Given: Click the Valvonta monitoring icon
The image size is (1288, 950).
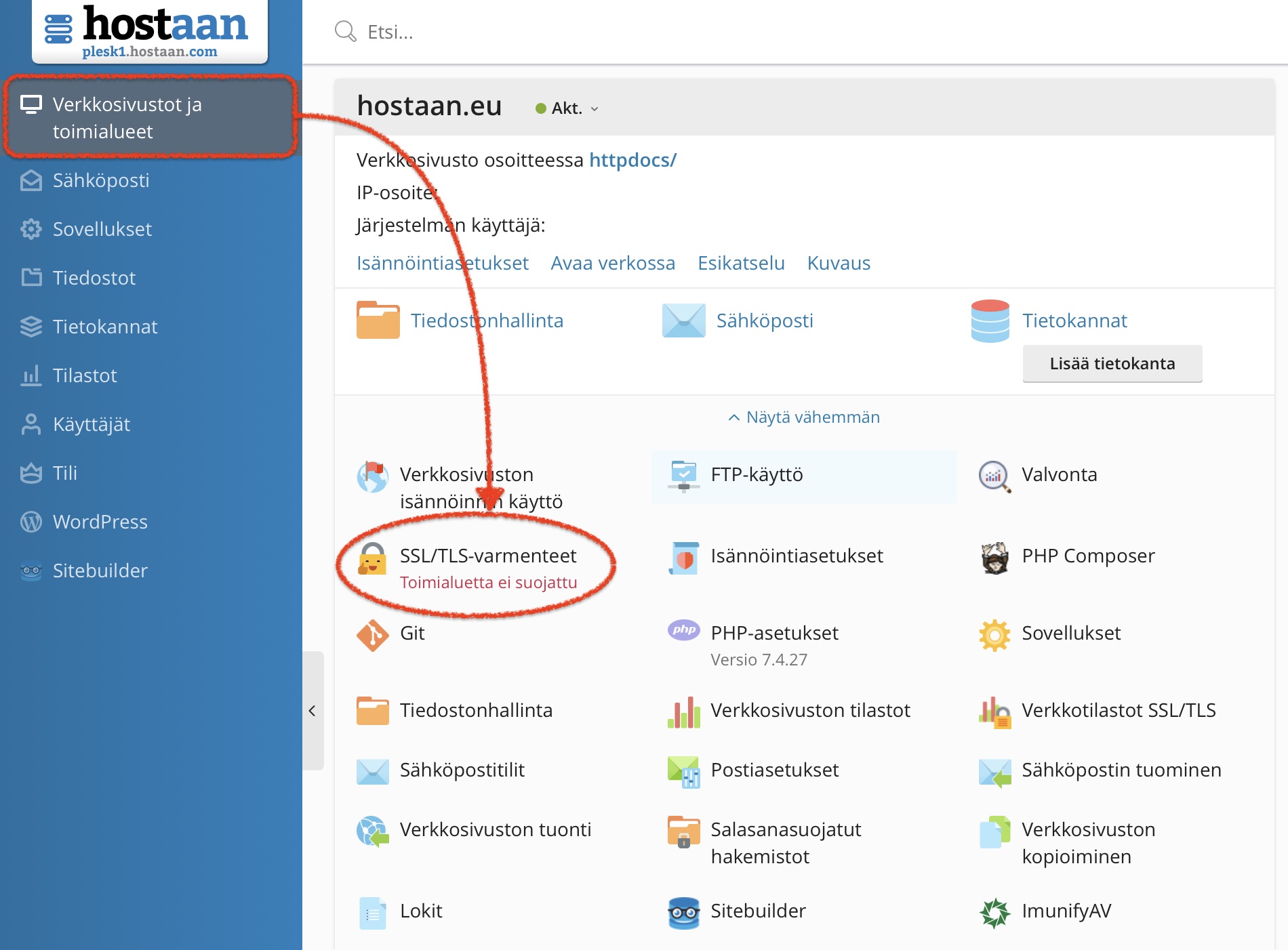Looking at the screenshot, I should pyautogui.click(x=994, y=476).
